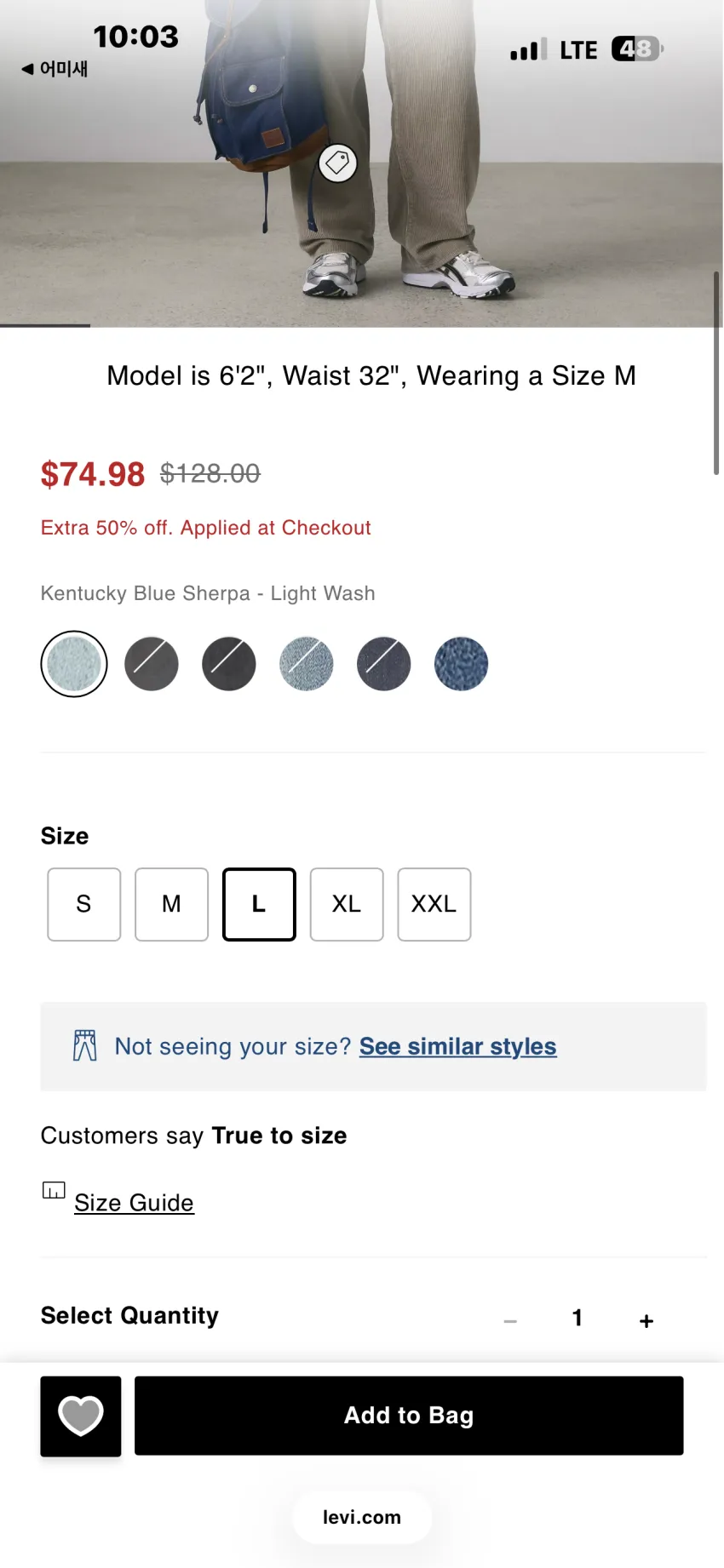Tap the ruler icon beside Size Guide
Viewport: 724px width, 1568px height.
(54, 1190)
